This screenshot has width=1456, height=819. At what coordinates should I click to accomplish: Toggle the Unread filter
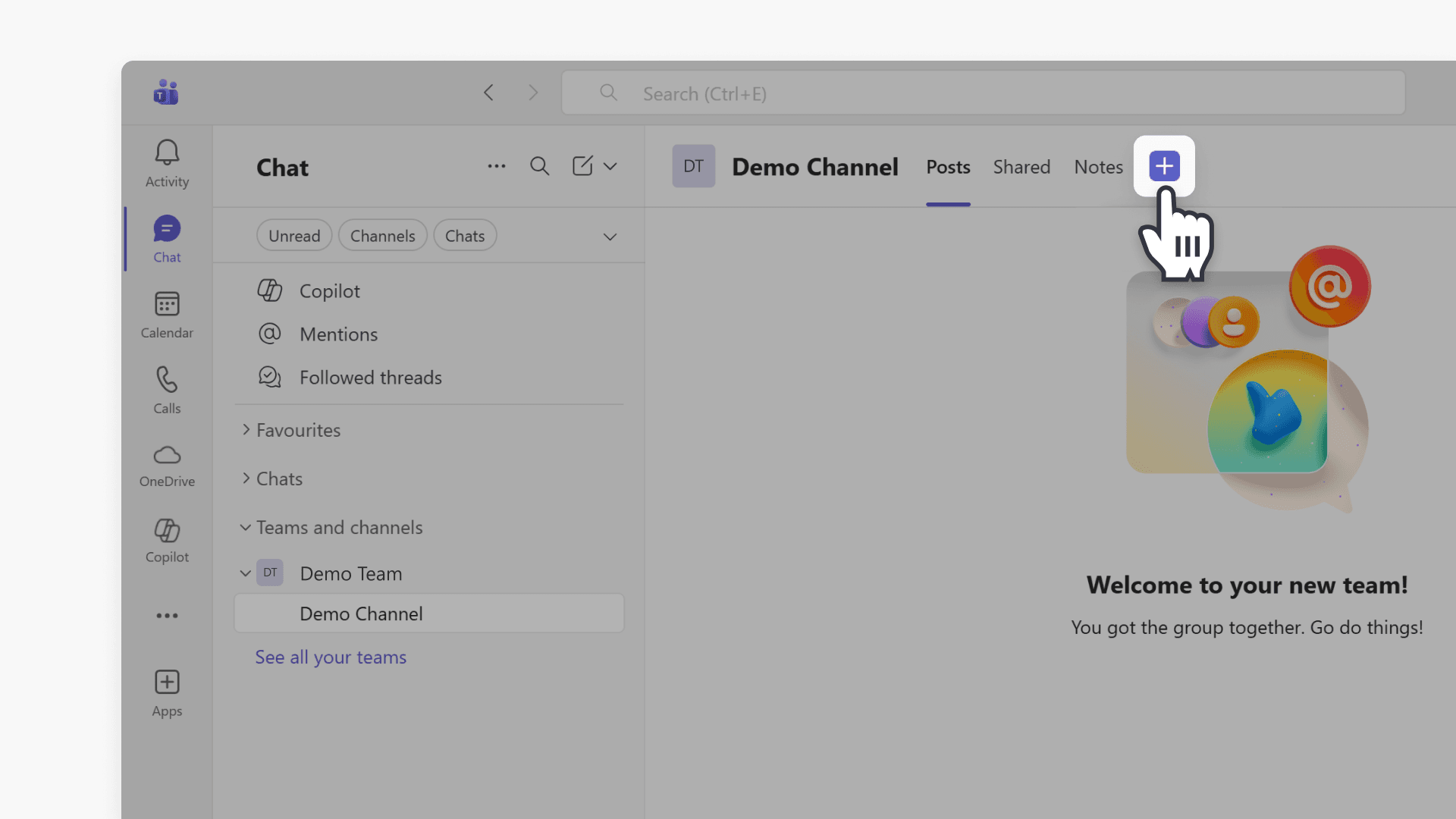(293, 235)
